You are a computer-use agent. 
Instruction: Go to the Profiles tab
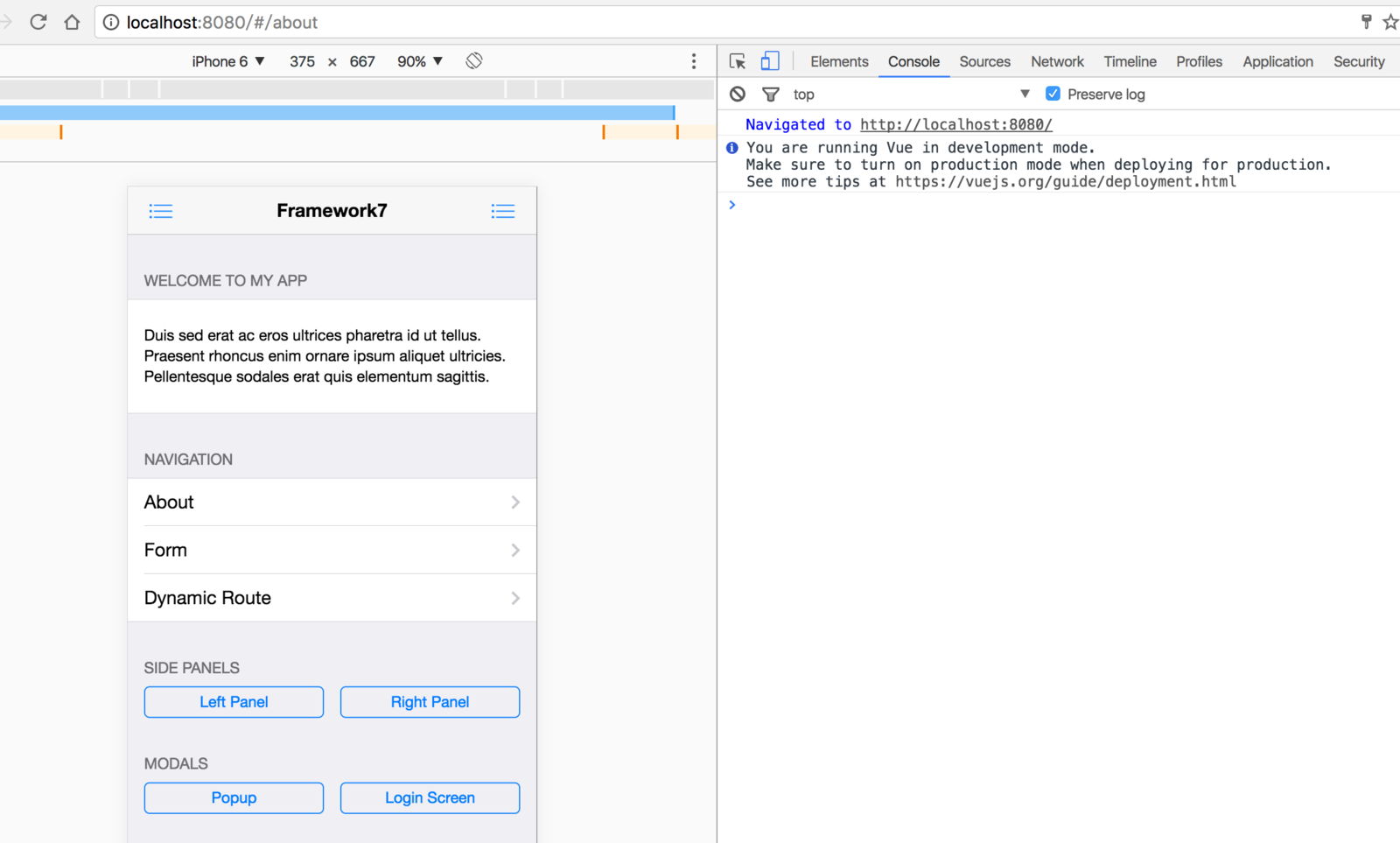(1199, 61)
